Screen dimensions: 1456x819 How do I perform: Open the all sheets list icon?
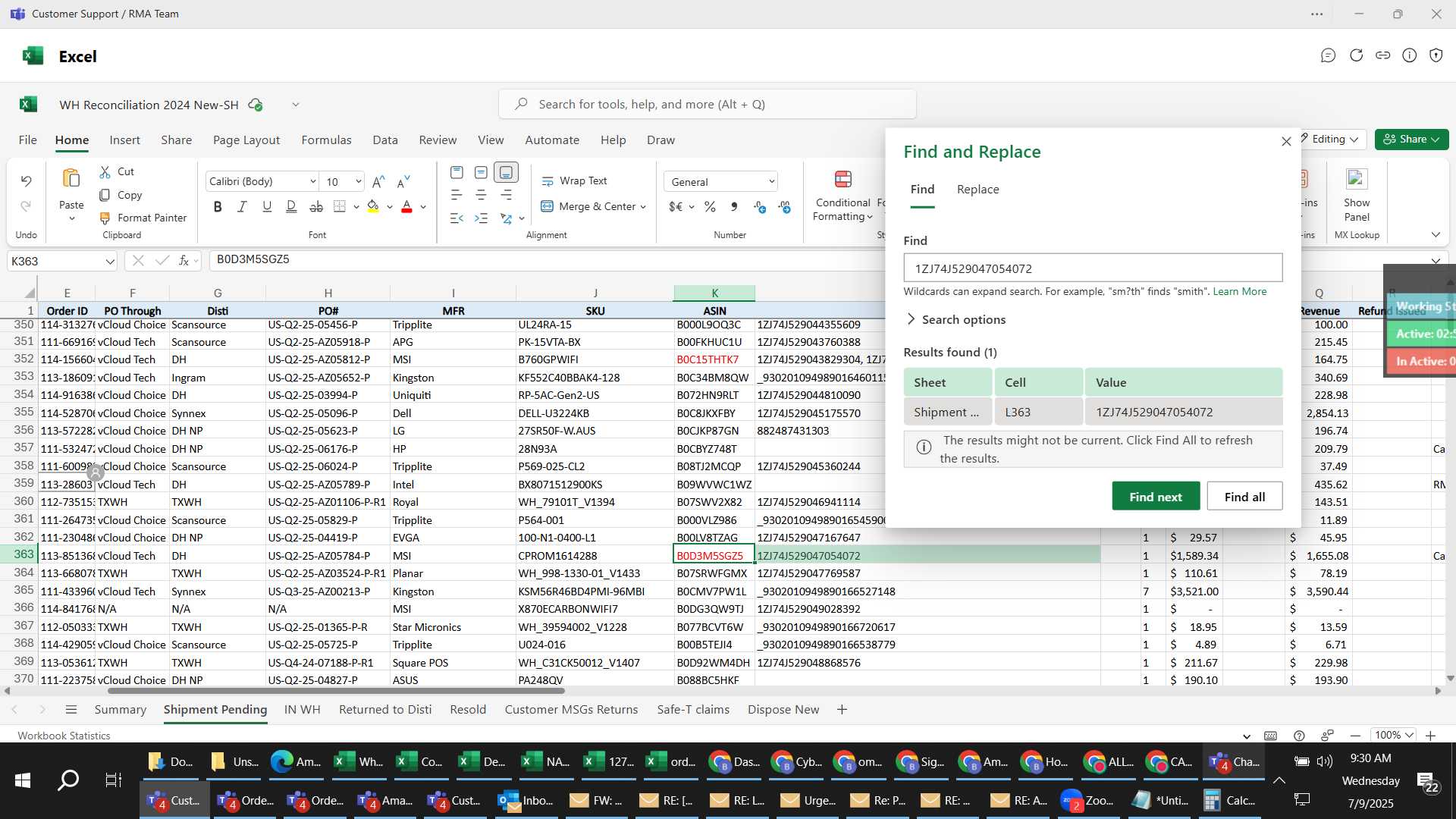click(71, 710)
